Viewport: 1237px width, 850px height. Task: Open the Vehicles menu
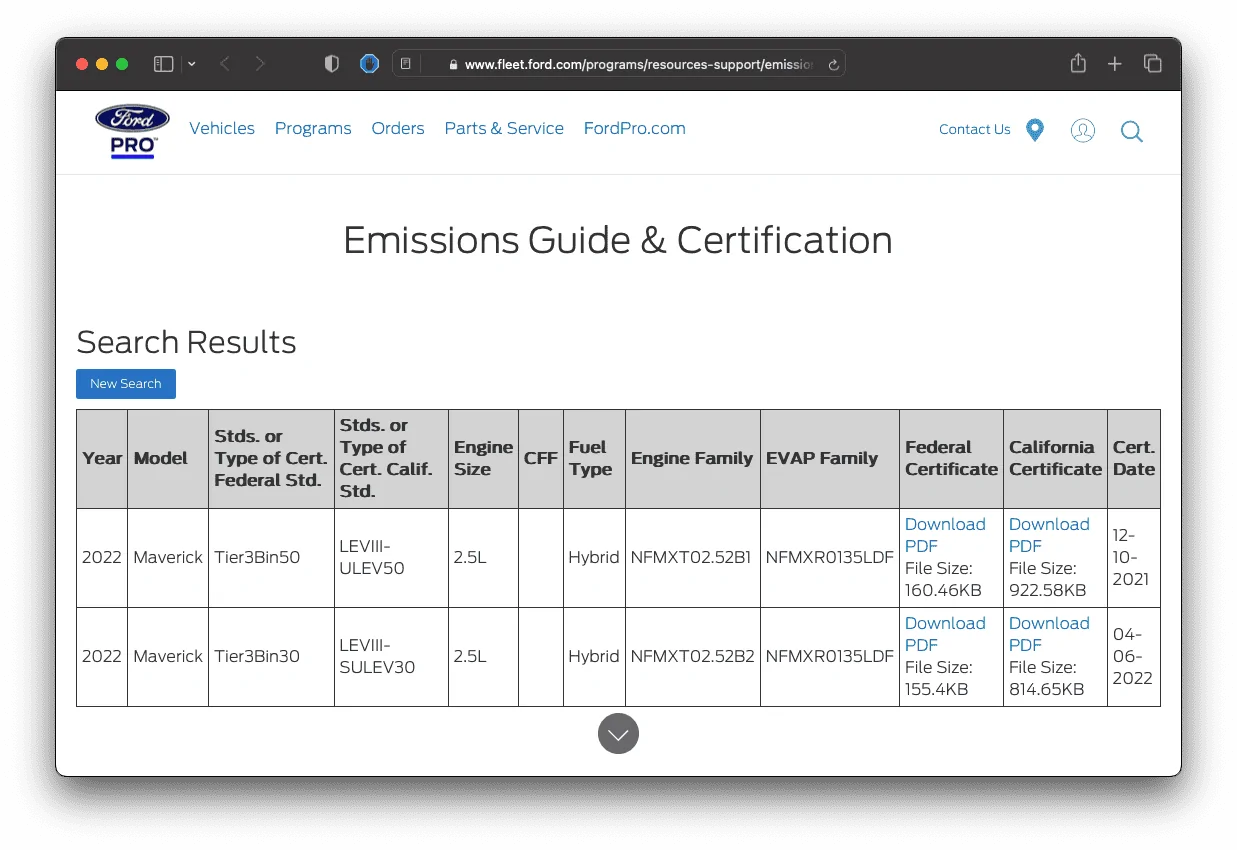pos(222,128)
